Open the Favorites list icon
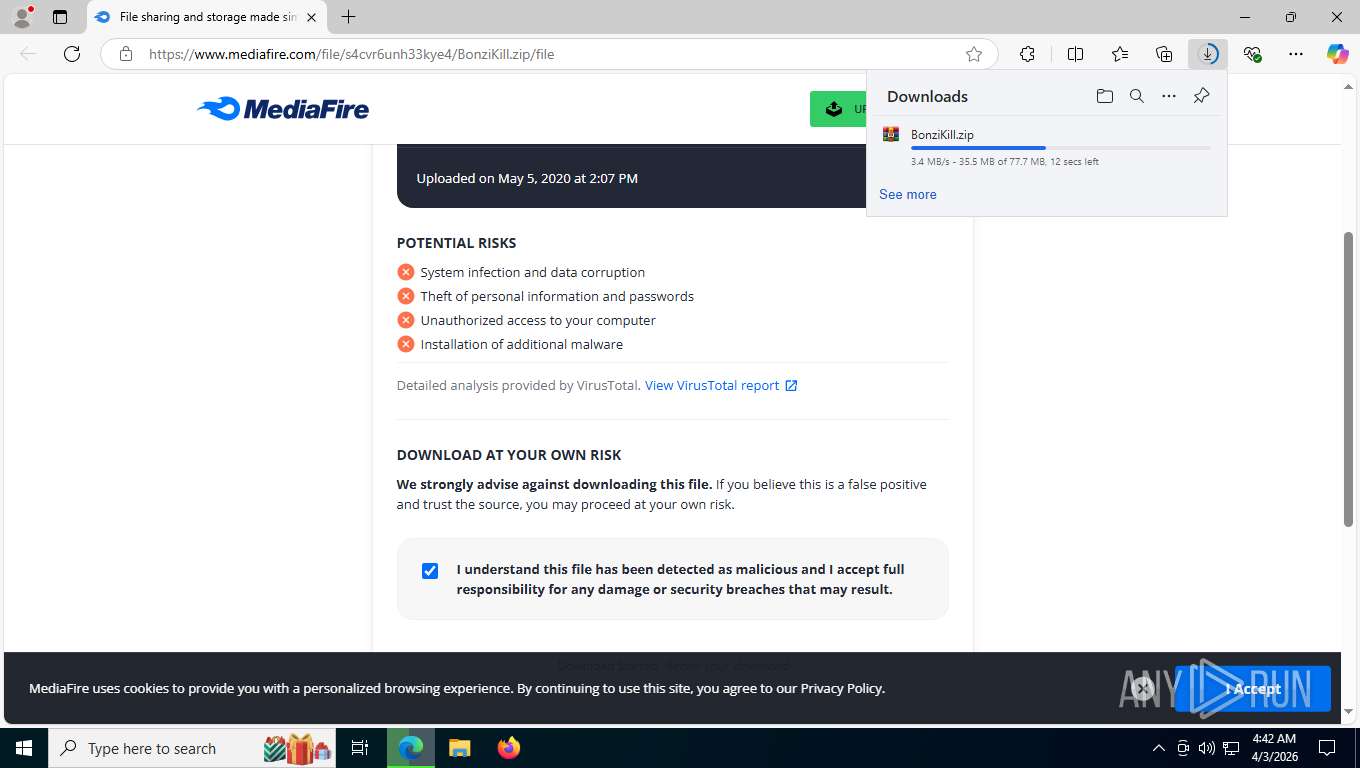Viewport: 1360px width, 768px height. click(1120, 54)
